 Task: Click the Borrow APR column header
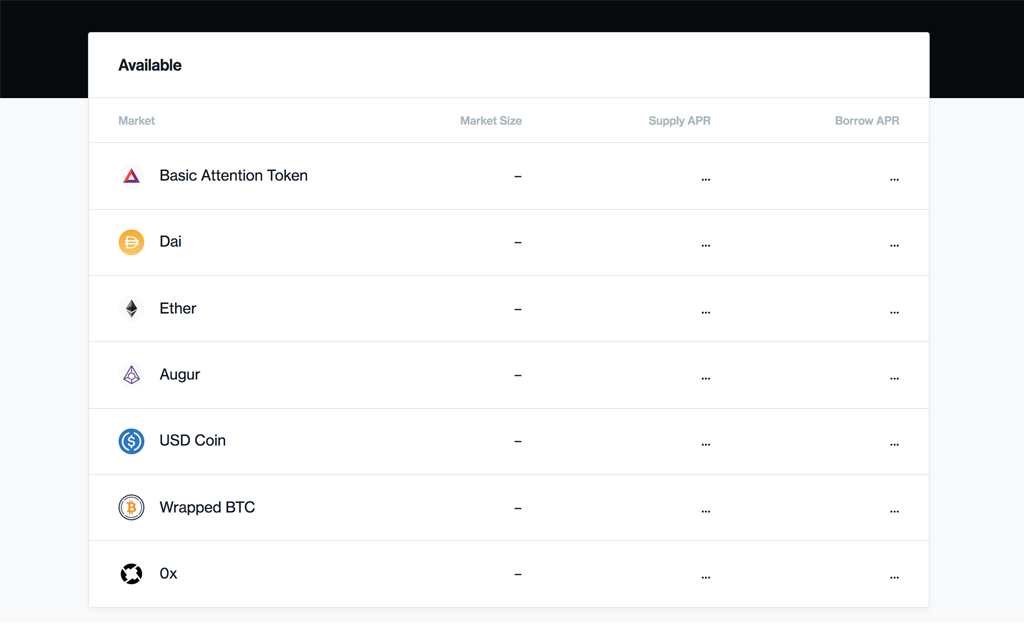click(866, 121)
